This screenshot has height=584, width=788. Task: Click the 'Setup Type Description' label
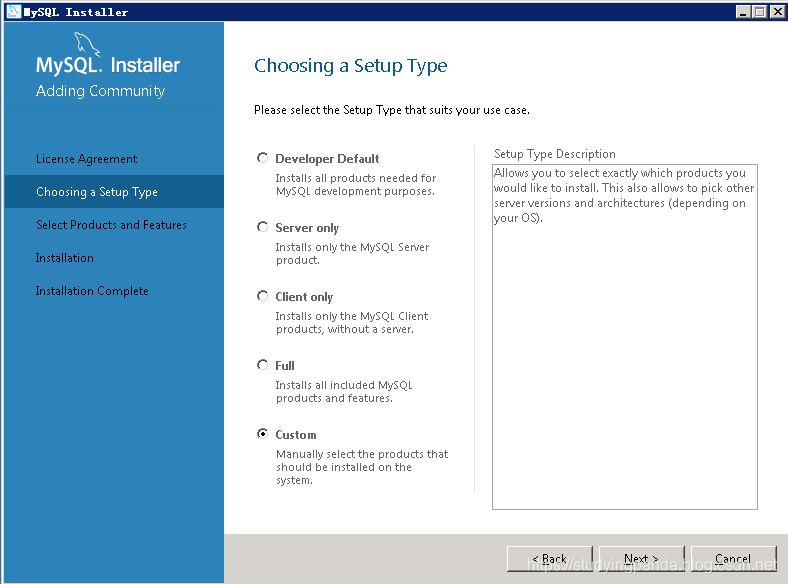pyautogui.click(x=554, y=154)
